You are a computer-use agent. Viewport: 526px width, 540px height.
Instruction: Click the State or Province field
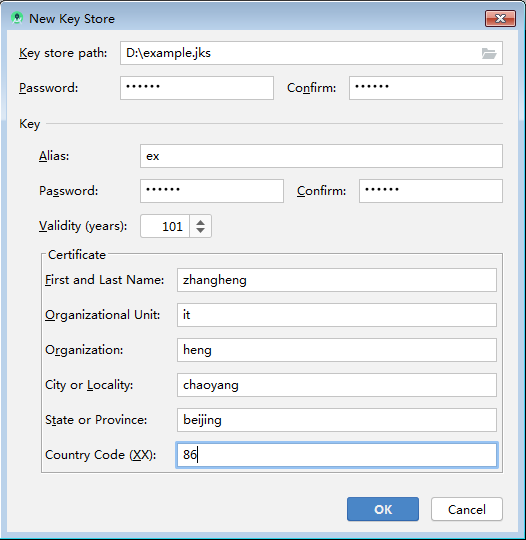pos(337,420)
